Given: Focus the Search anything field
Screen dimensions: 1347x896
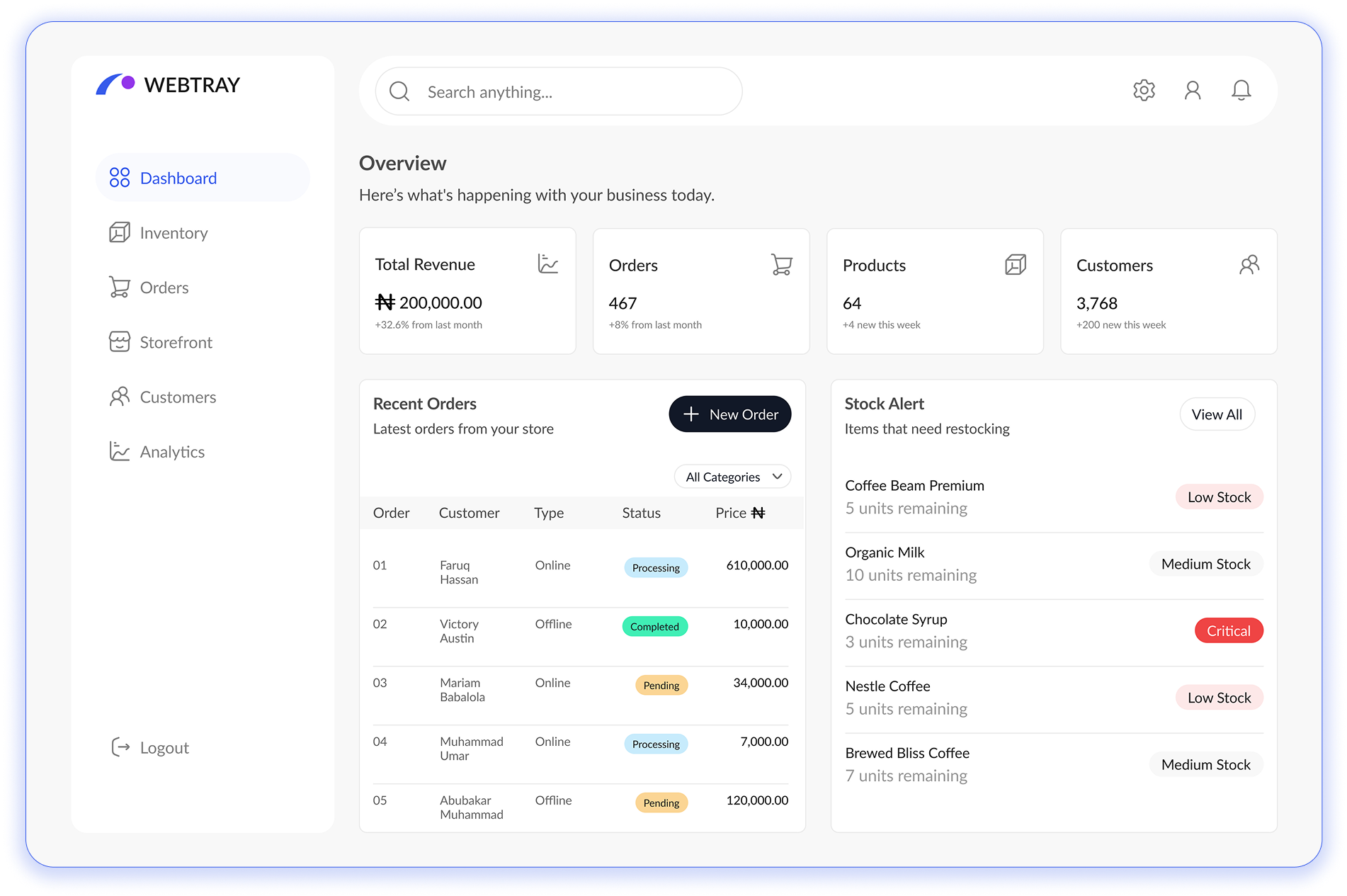Looking at the screenshot, I should click(x=559, y=91).
